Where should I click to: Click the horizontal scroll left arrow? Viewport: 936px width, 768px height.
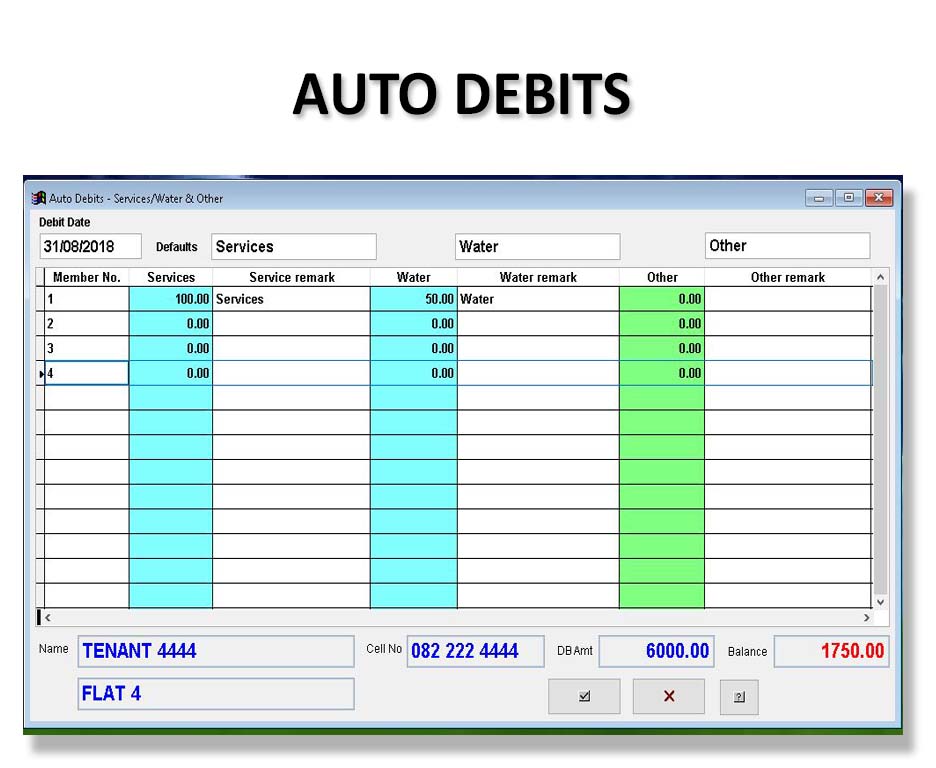[47, 618]
